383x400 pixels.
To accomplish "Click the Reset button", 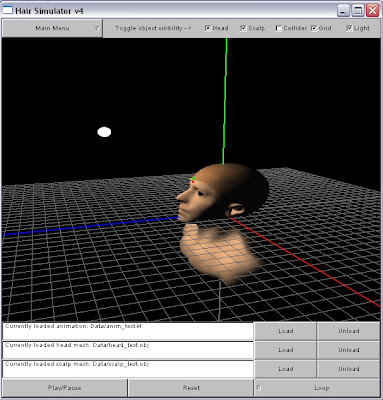I will pyautogui.click(x=191, y=388).
